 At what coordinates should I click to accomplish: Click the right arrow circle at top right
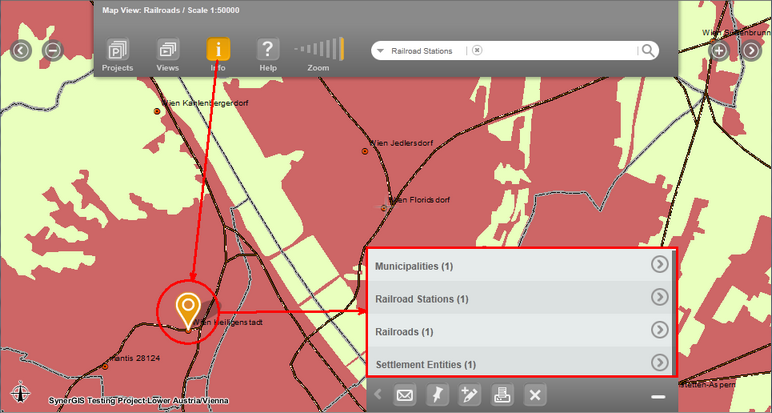pos(751,51)
